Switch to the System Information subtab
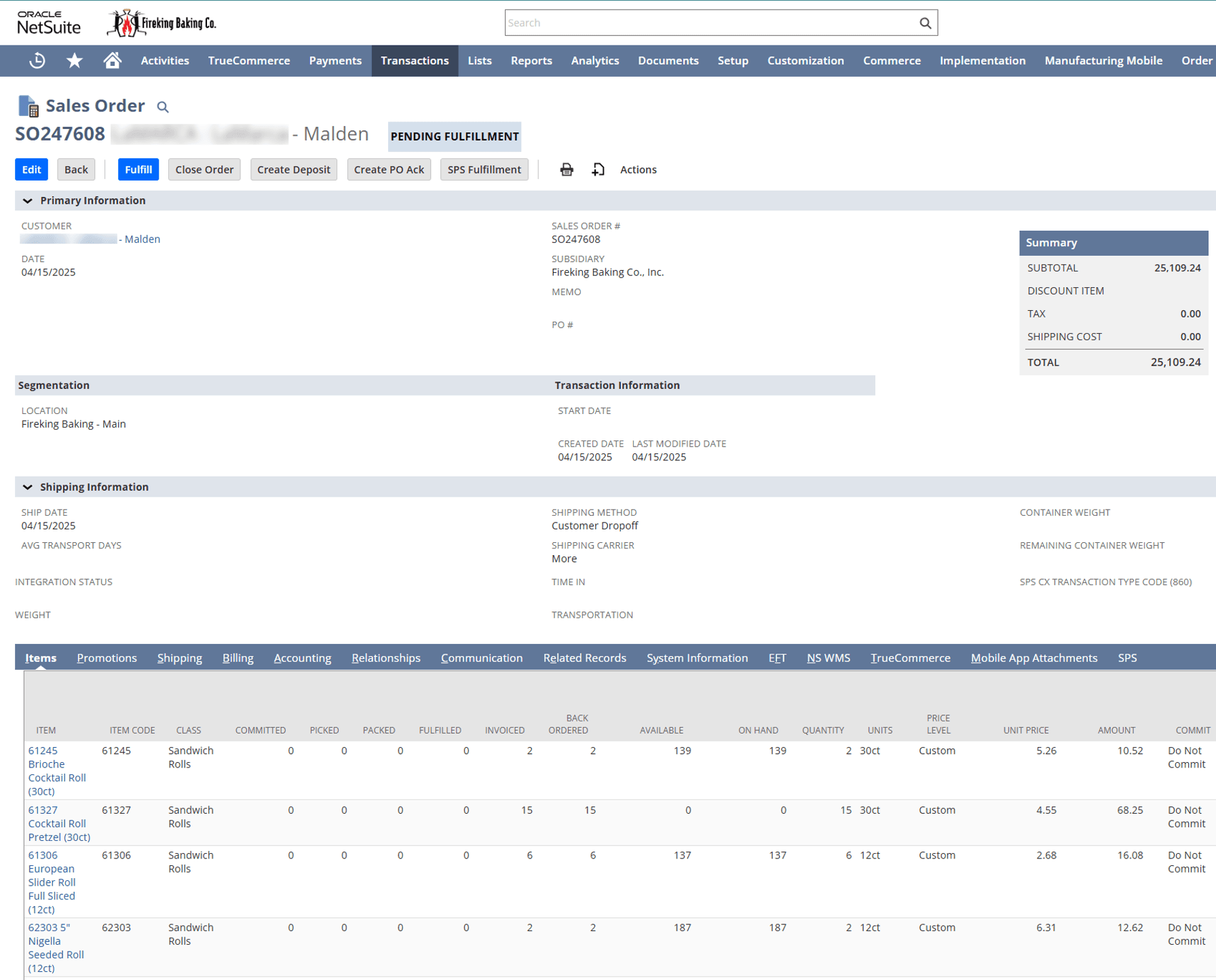This screenshot has width=1216, height=980. (x=697, y=658)
